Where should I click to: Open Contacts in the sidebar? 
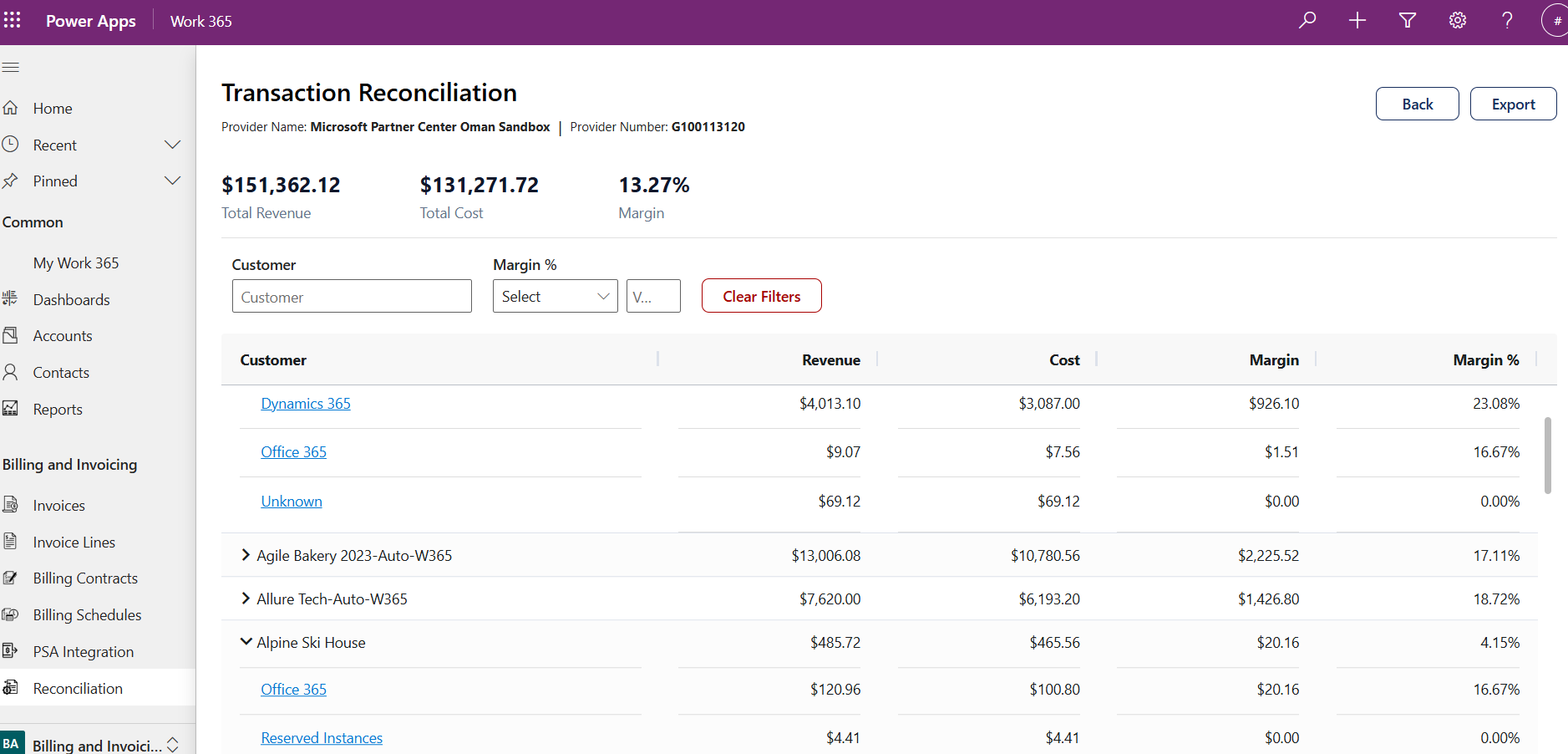pos(61,372)
